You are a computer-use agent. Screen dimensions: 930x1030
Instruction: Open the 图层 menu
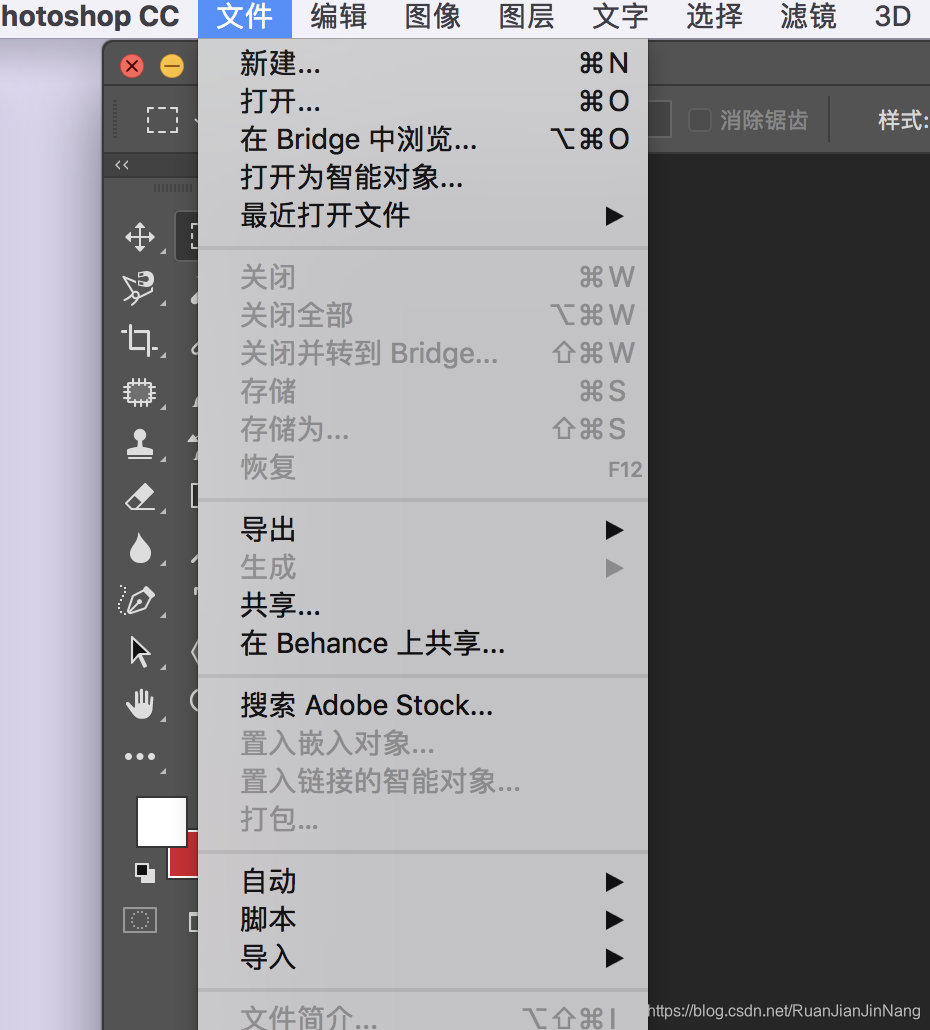coord(527,16)
